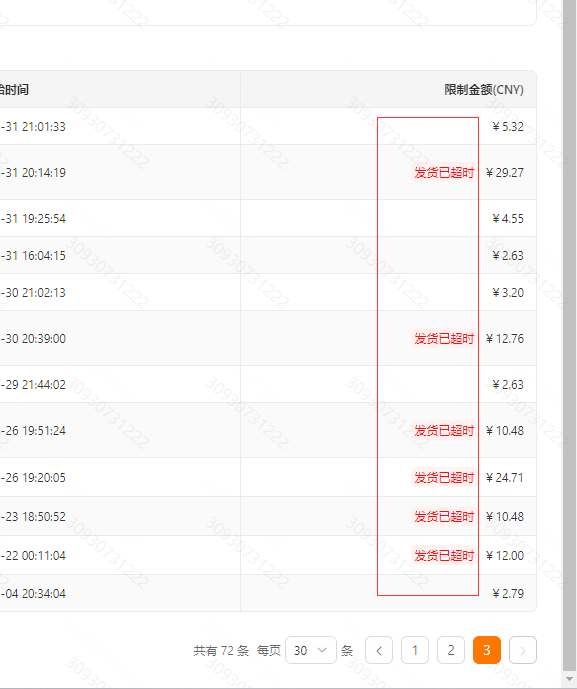
Task: Click the vertical scrollbar track
Action: click(570, 334)
